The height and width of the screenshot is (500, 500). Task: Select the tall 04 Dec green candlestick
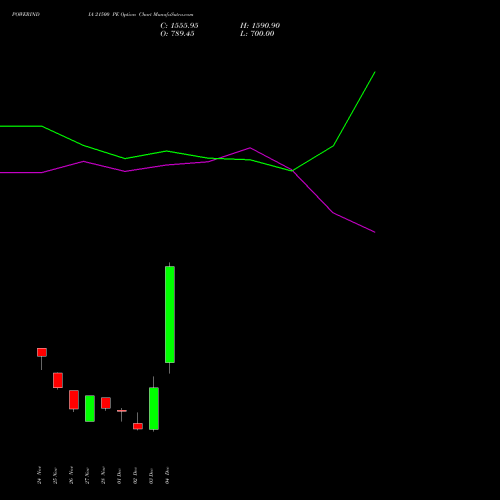tap(170, 314)
